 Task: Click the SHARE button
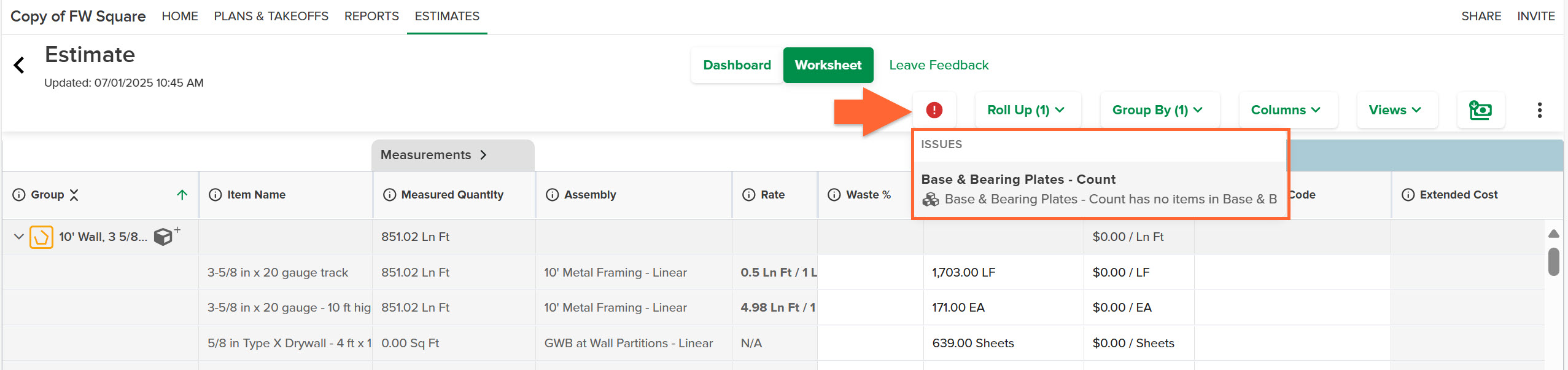[1481, 16]
